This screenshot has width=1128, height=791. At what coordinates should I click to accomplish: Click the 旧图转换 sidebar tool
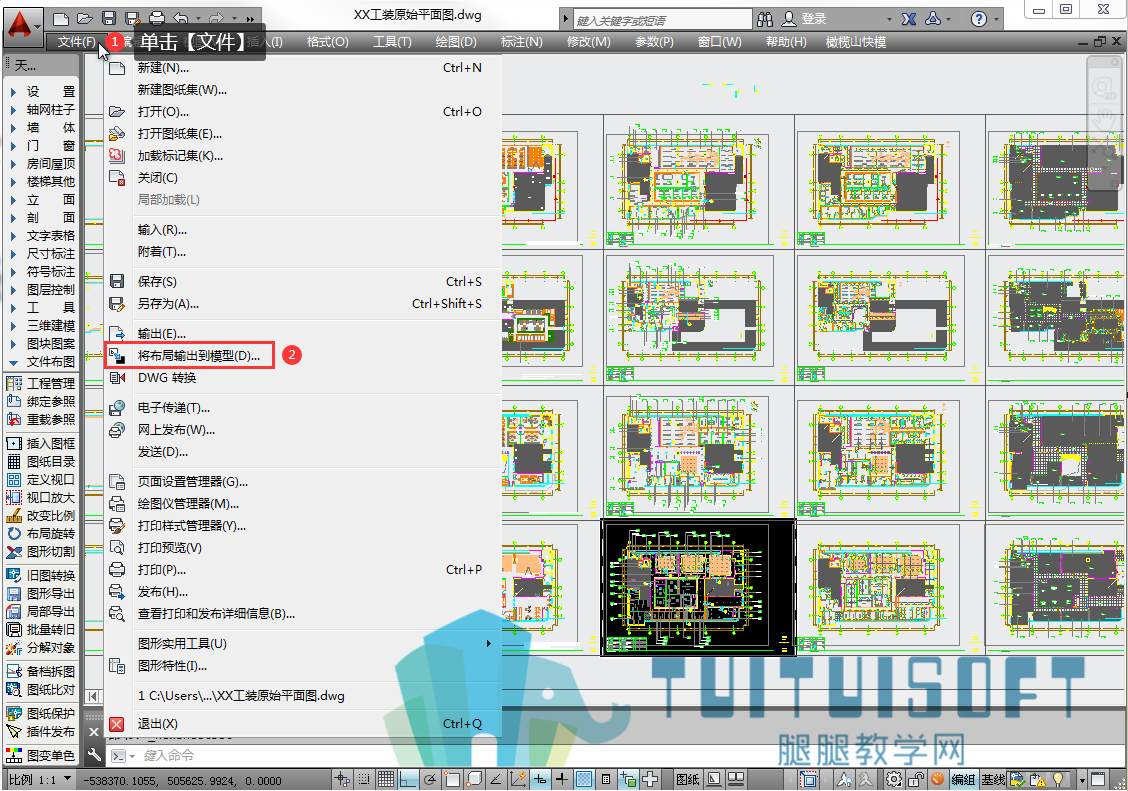click(41, 575)
